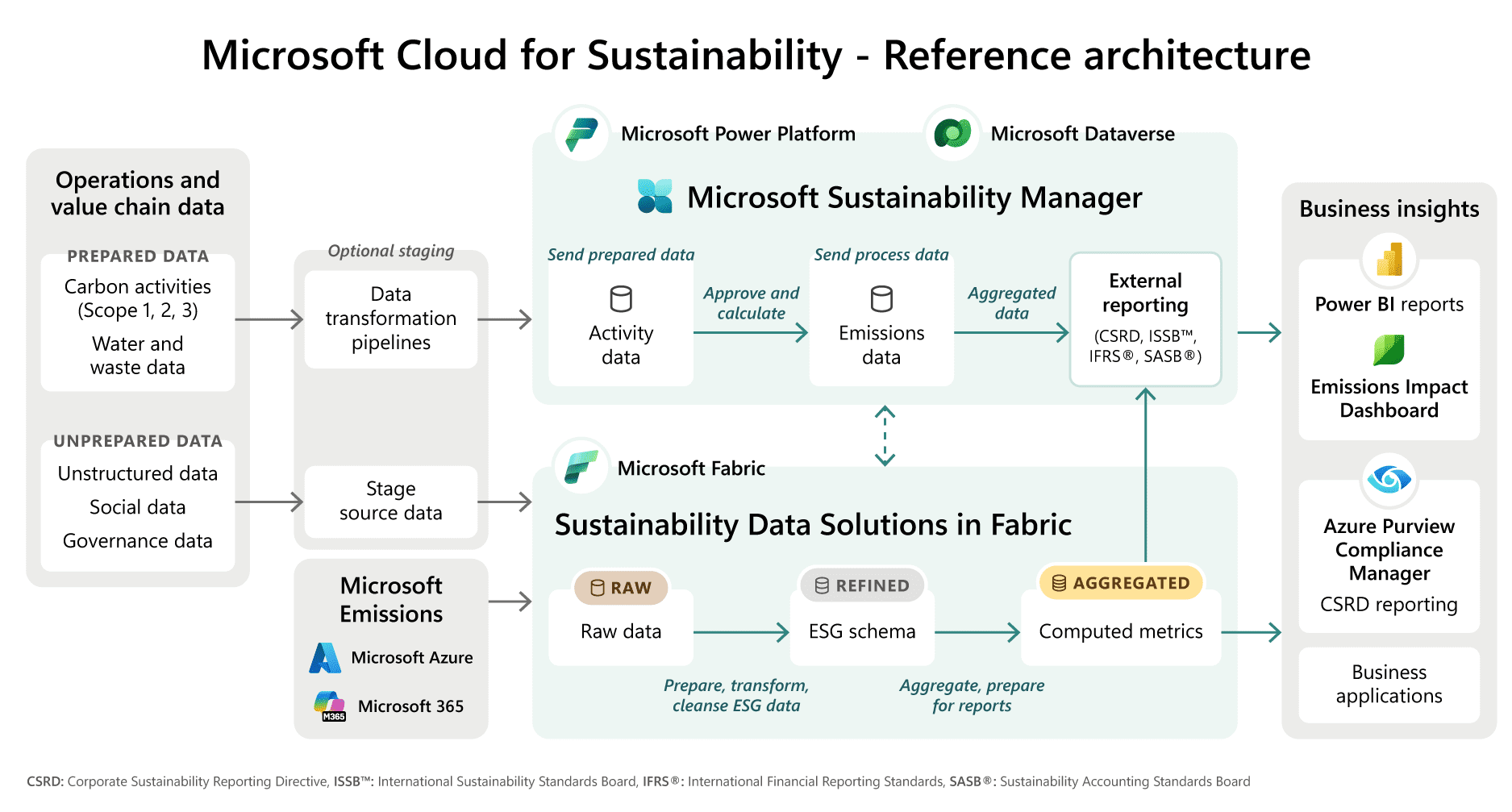Click the Microsoft Azure logo icon

coord(325,658)
